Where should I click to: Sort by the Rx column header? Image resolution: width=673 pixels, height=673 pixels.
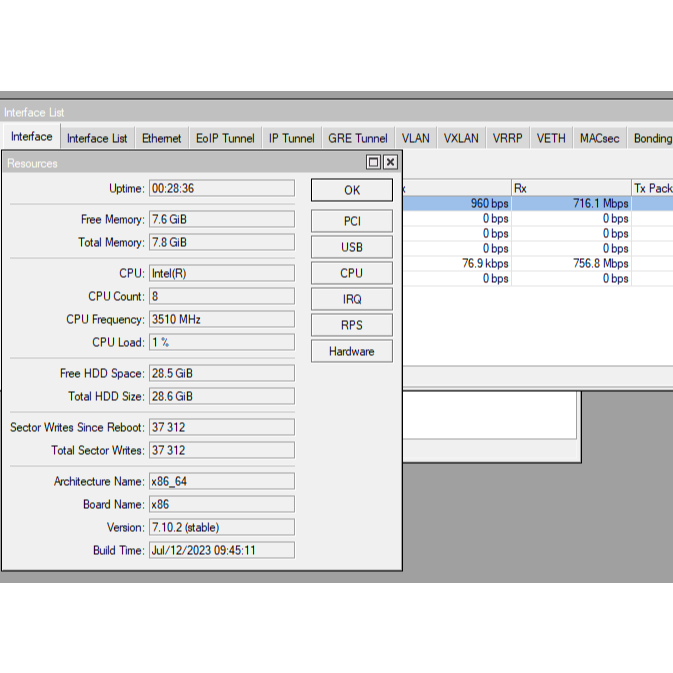(569, 188)
